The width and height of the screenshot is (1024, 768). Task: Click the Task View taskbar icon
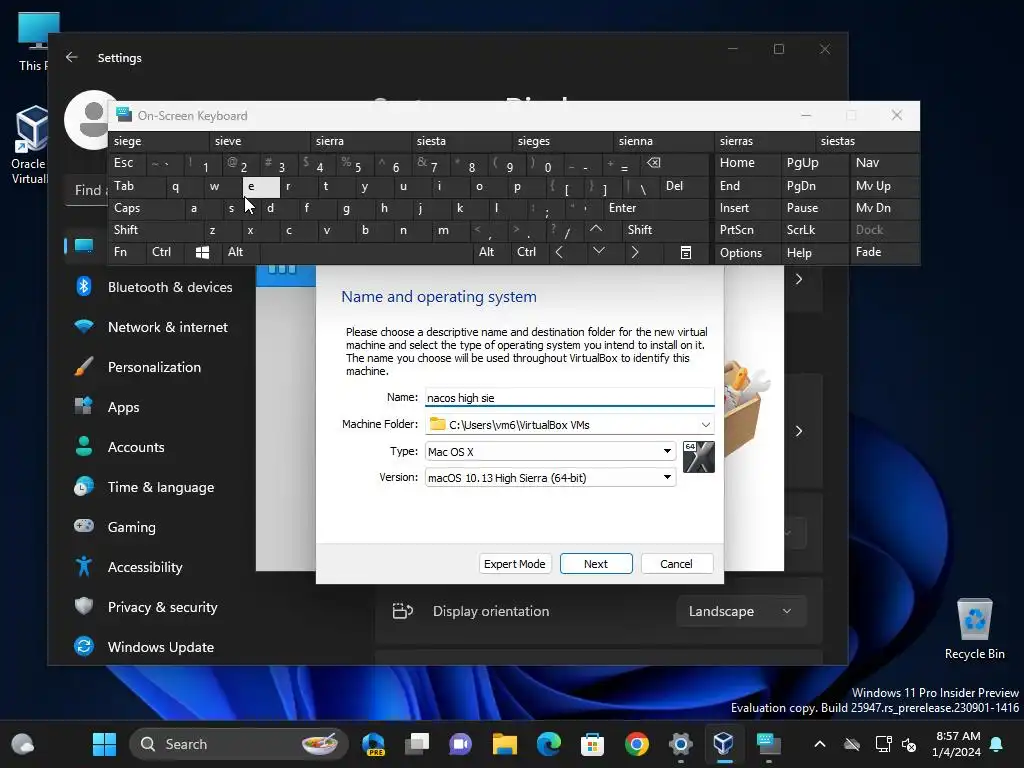point(417,744)
